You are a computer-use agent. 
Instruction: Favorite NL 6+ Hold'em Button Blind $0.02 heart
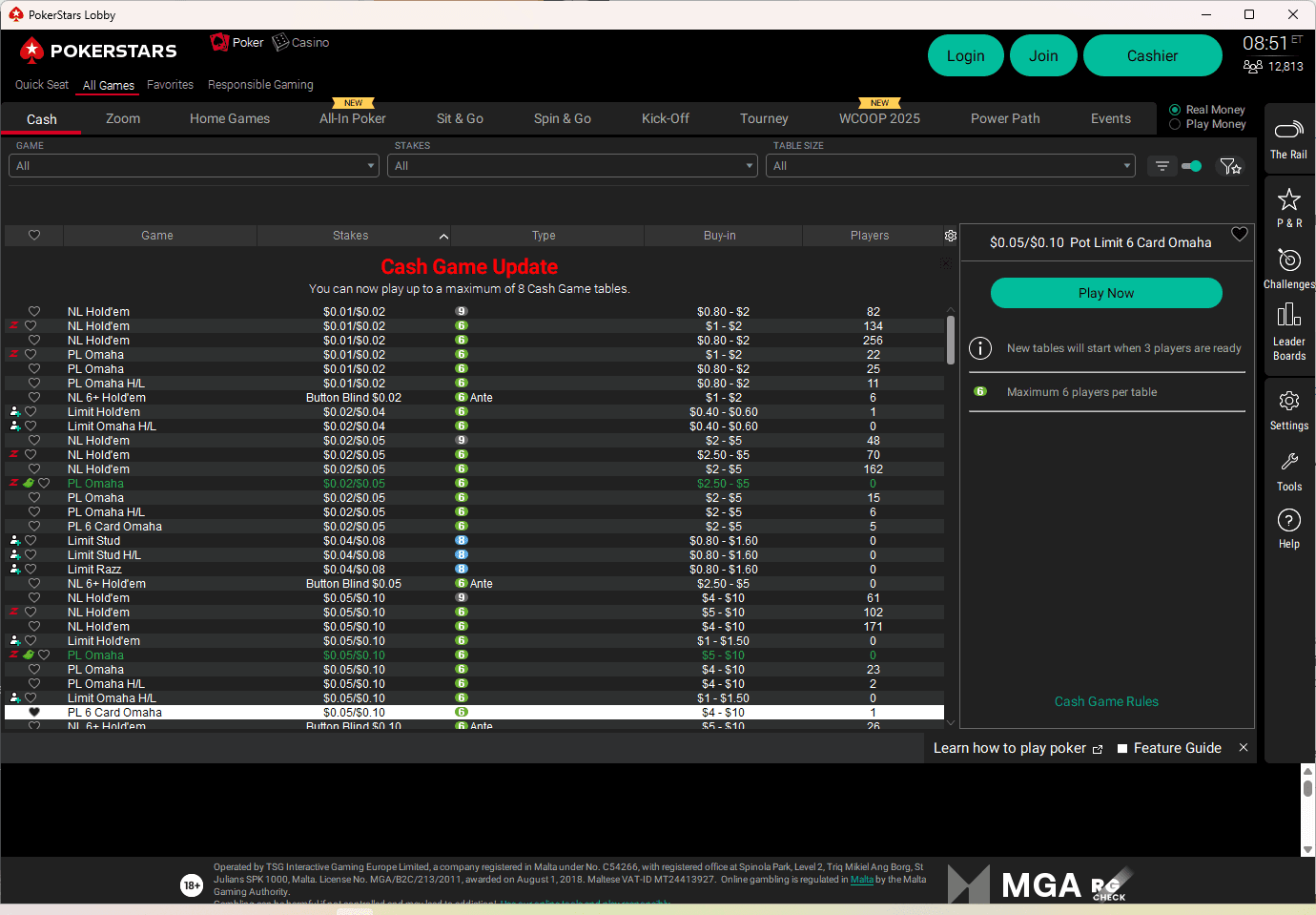(34, 398)
